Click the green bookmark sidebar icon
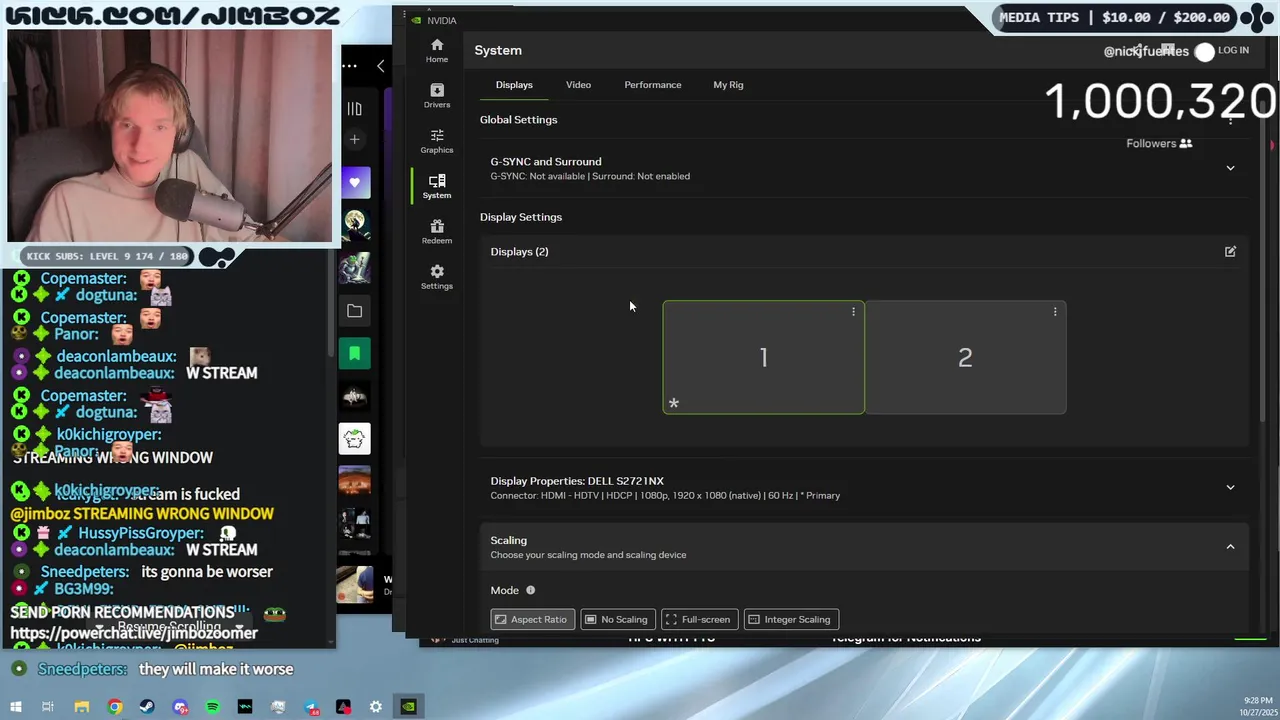Image resolution: width=1280 pixels, height=720 pixels. (354, 353)
